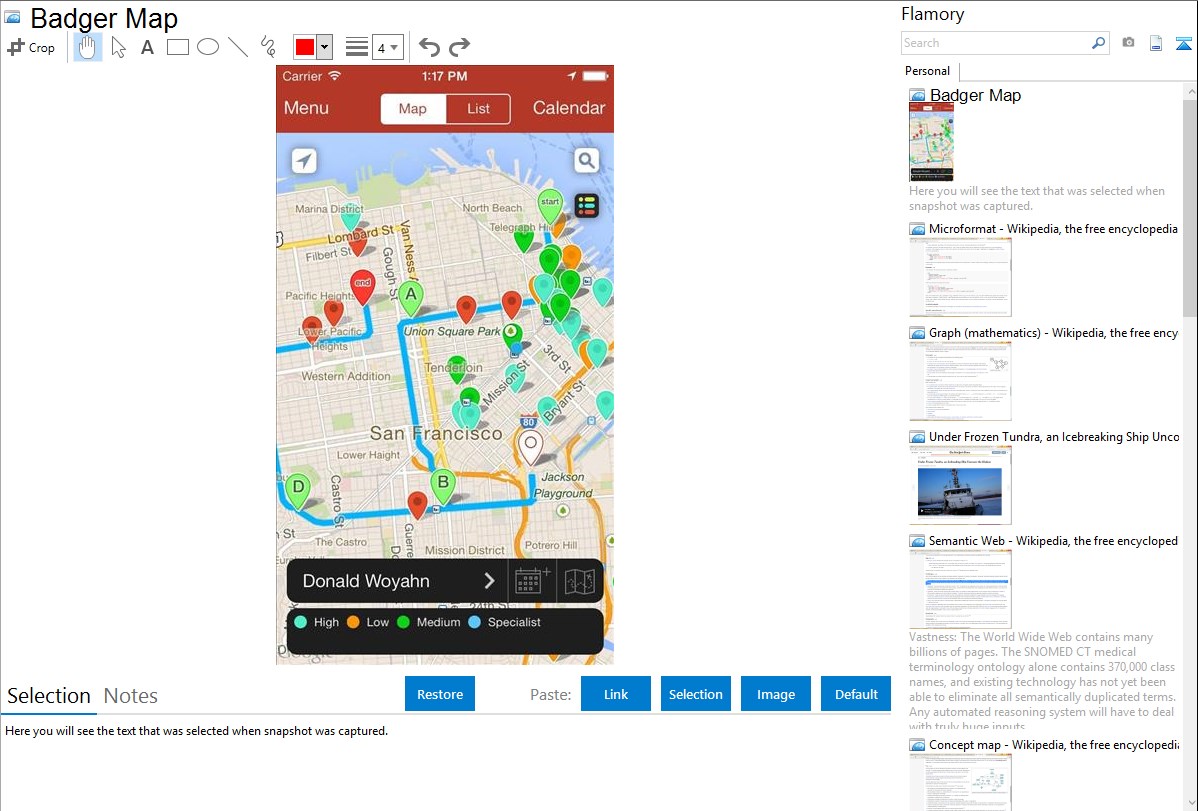Select the Crop tool
The image size is (1198, 811).
pyautogui.click(x=31, y=47)
